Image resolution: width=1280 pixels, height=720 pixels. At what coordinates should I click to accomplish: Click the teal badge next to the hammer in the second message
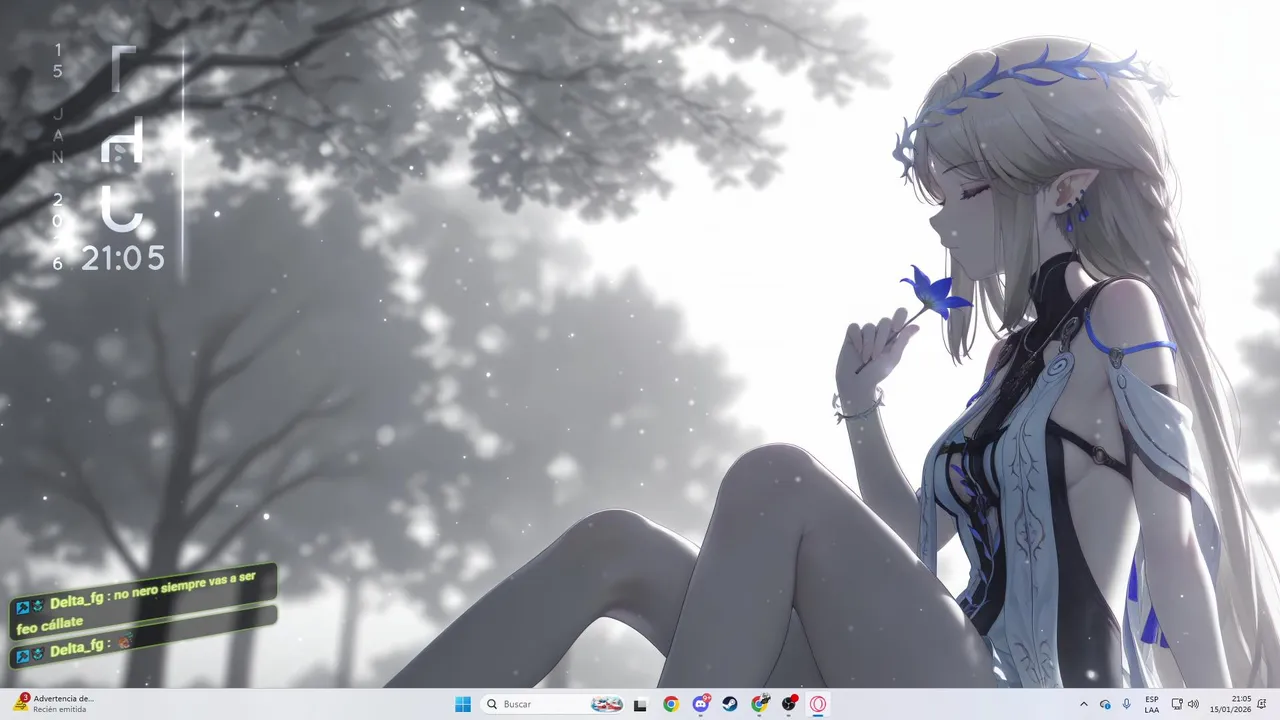click(38, 653)
